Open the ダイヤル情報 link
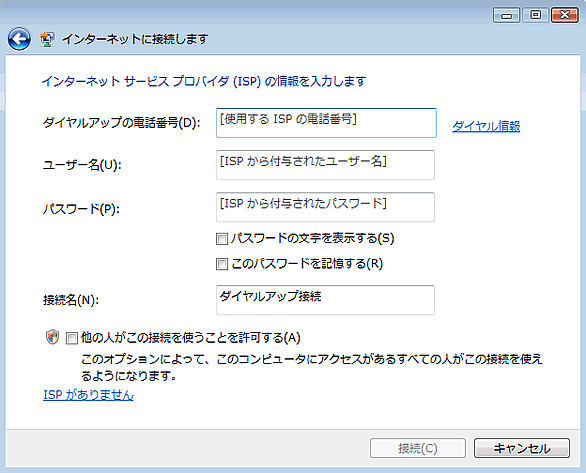 click(x=486, y=126)
